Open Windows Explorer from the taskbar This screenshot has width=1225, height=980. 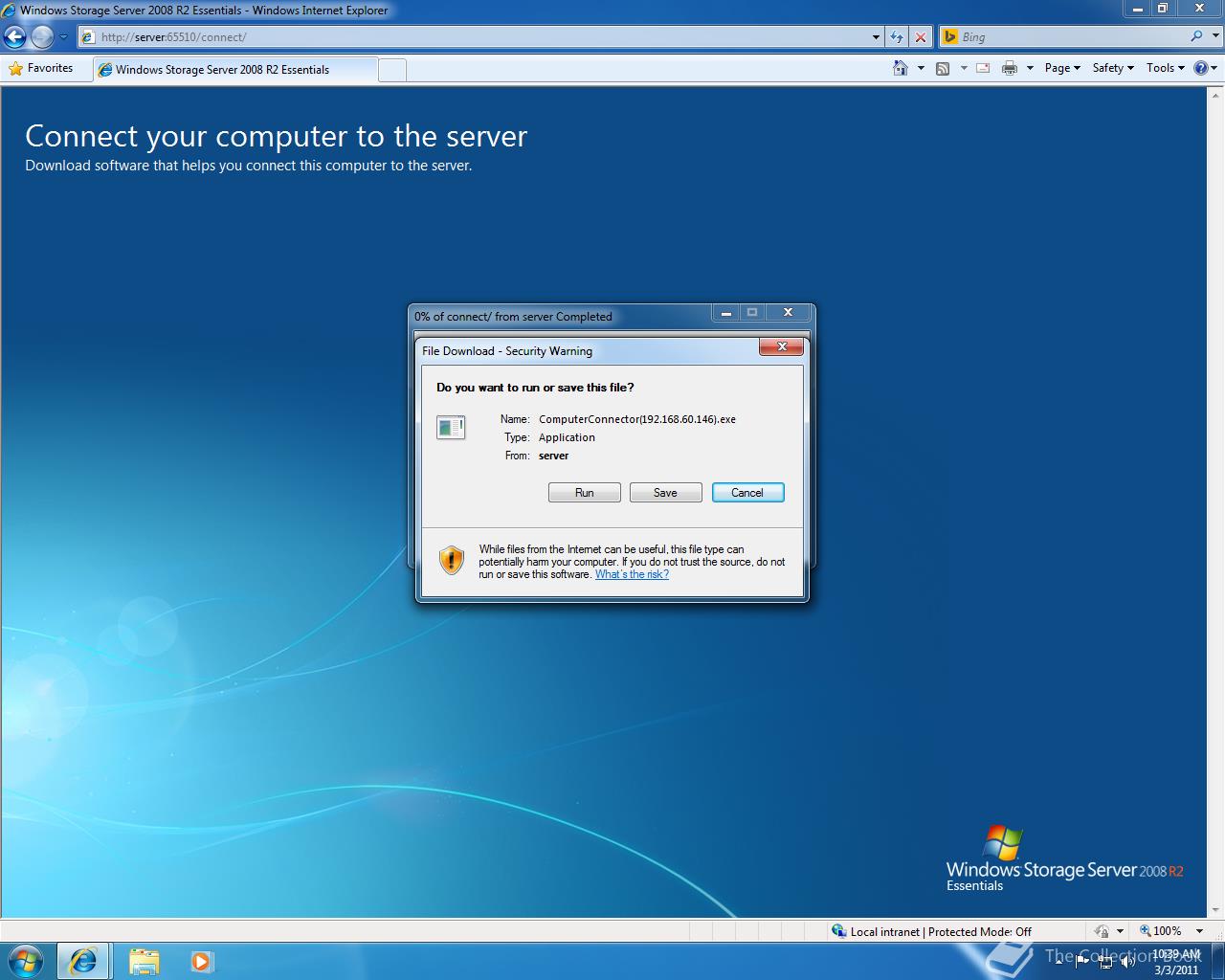click(144, 961)
